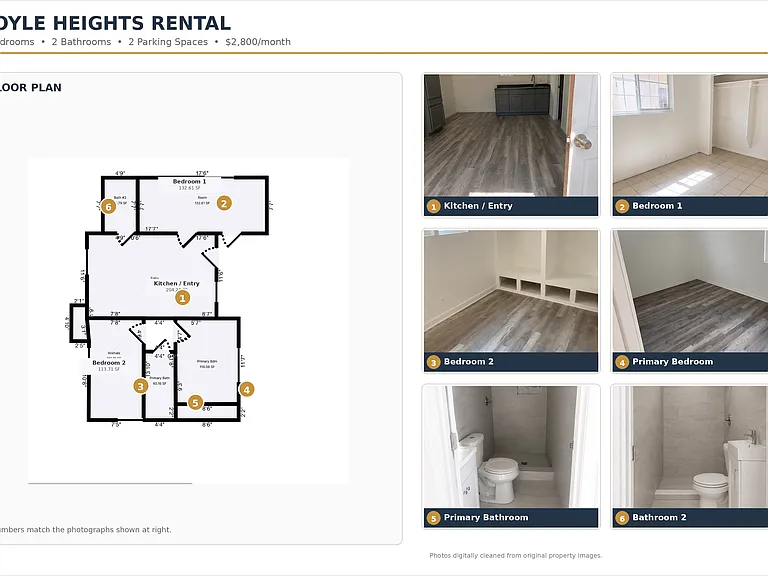The width and height of the screenshot is (768, 576).
Task: Click marker 5 in Primary Bathroom plan
Action: 195,403
